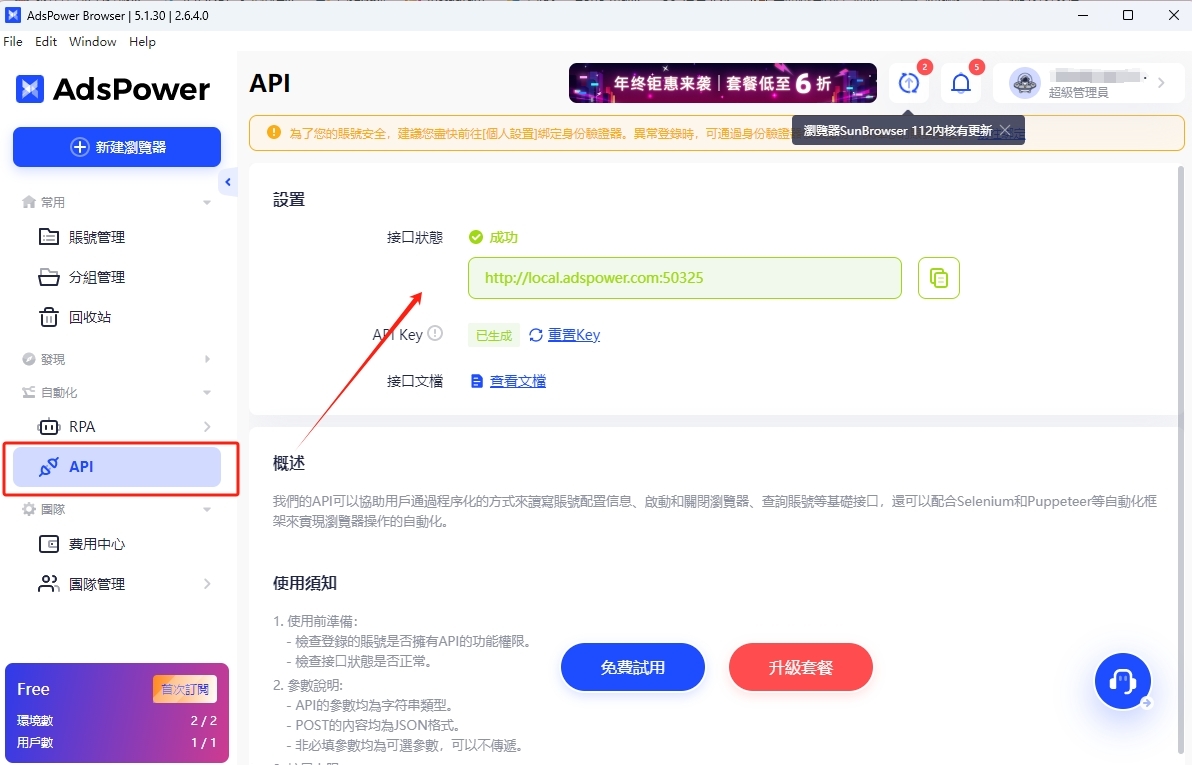Expand the 團隊管理 submenu arrow
This screenshot has width=1192, height=765.
(207, 584)
